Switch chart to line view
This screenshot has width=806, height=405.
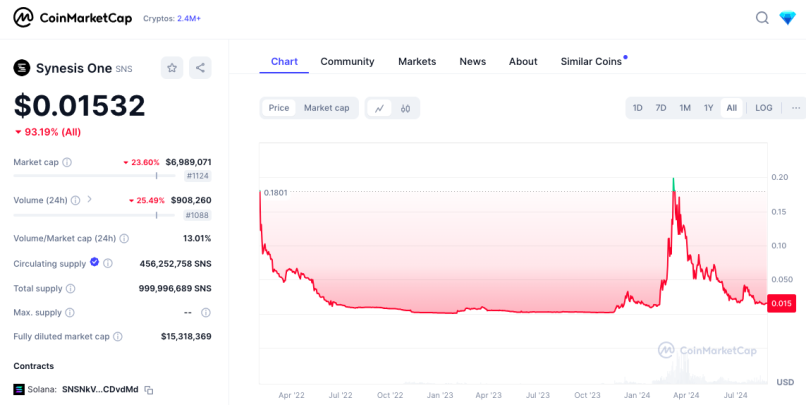[379, 108]
